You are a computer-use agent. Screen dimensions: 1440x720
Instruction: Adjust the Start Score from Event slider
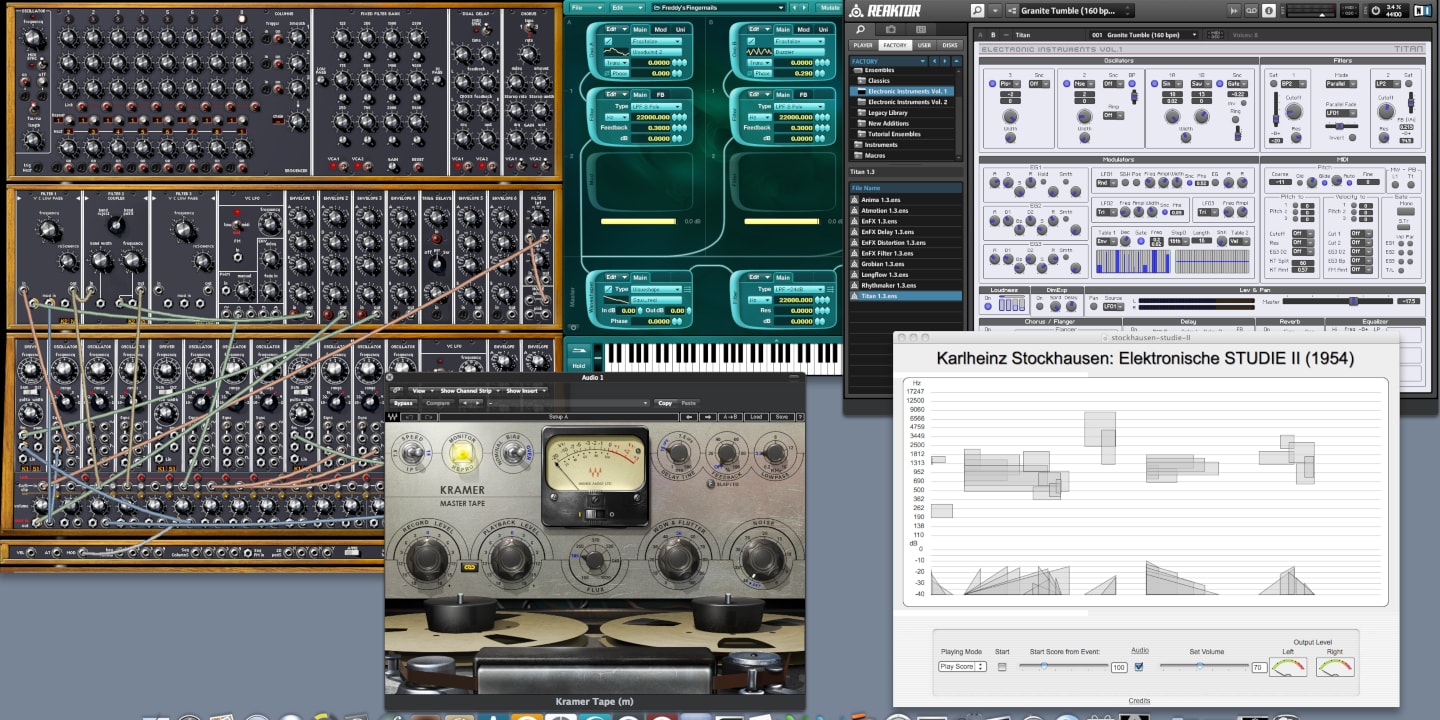[1064, 665]
